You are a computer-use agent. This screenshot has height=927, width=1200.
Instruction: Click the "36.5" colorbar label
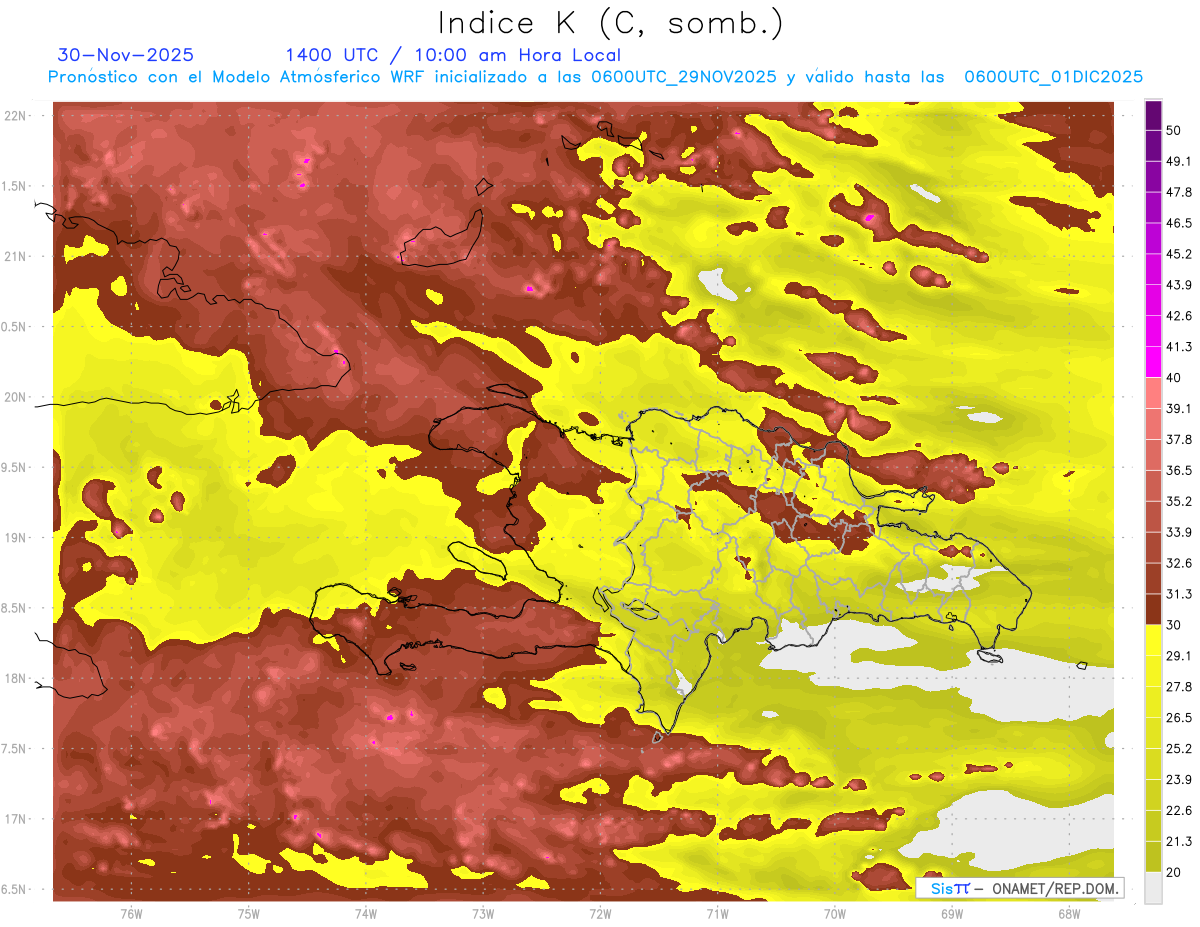[x=1179, y=470]
